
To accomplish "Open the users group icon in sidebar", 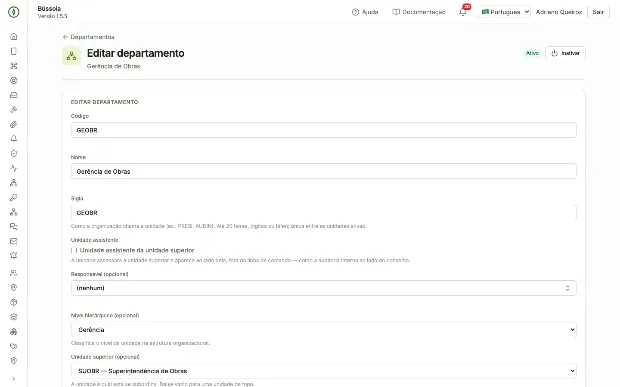I will [x=13, y=273].
